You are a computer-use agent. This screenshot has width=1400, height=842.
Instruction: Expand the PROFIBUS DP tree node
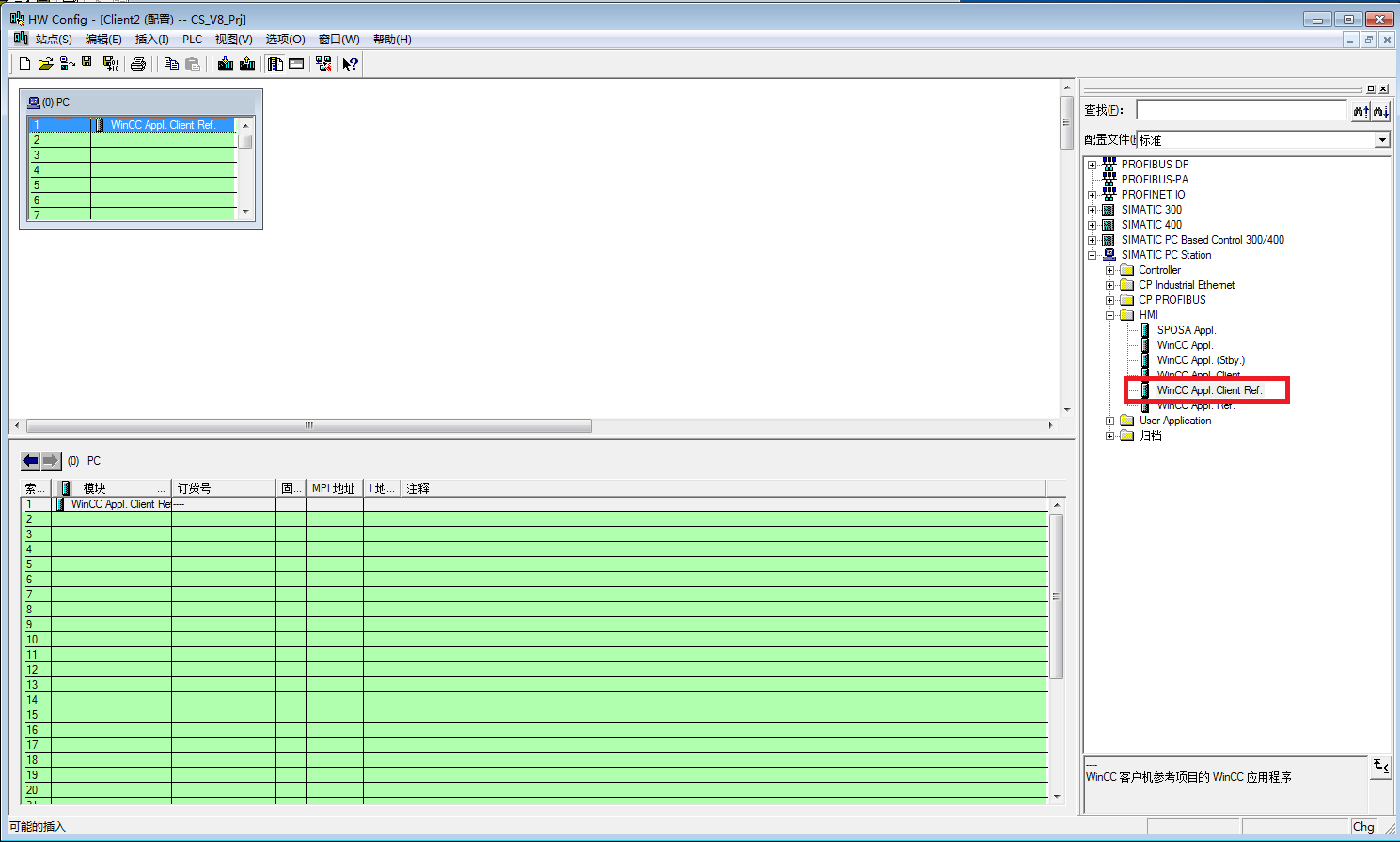(x=1093, y=165)
